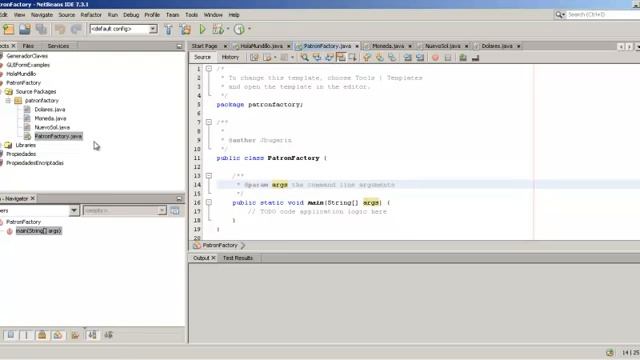The image size is (640, 360).
Task: Collapse the header comment fold on line 1
Action: 209,69
